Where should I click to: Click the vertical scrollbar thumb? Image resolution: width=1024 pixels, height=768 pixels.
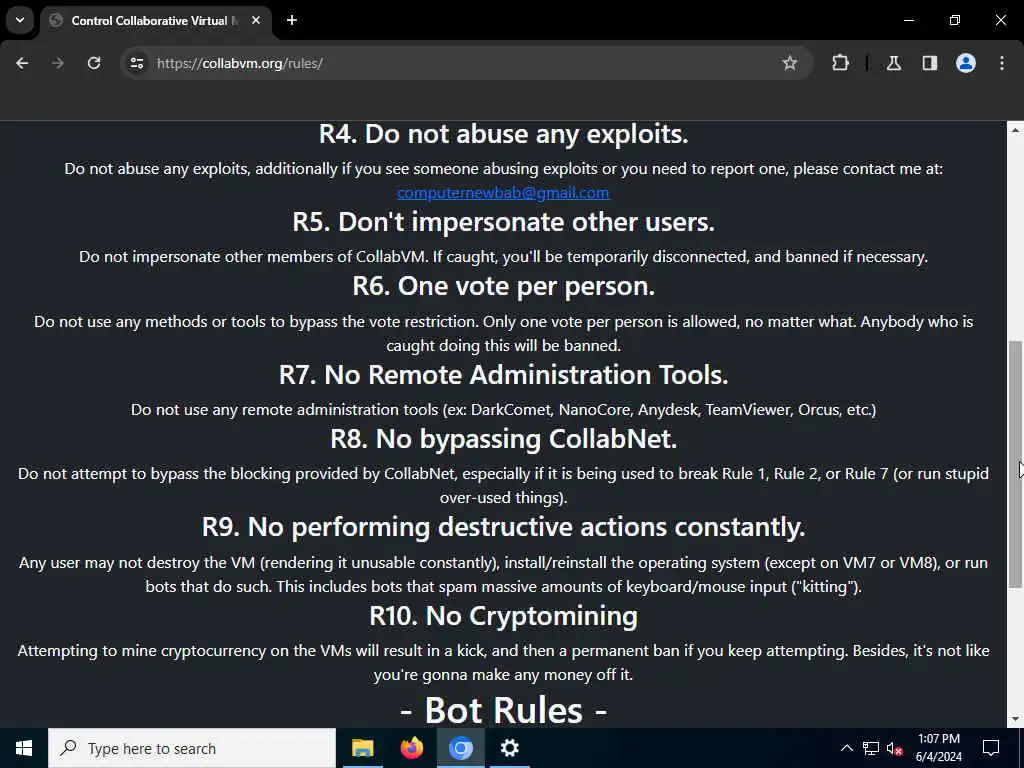[x=1015, y=464]
